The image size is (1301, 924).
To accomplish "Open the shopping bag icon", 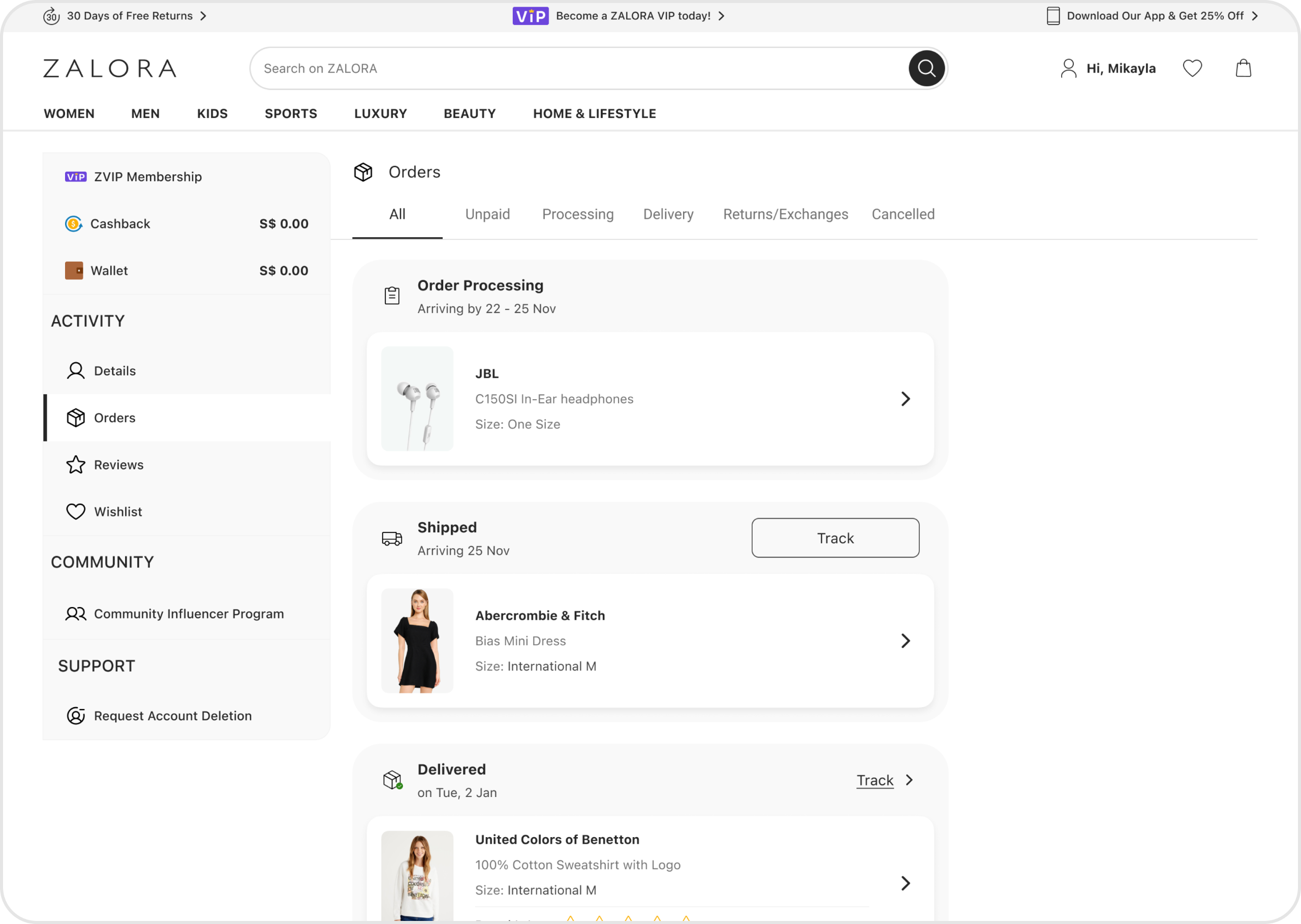I will tap(1243, 68).
